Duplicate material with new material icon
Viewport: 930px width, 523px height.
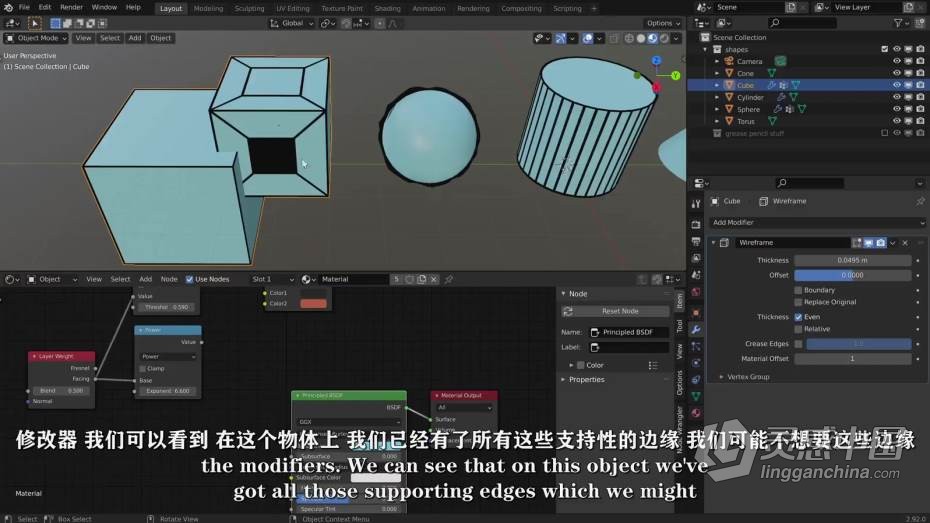(421, 279)
